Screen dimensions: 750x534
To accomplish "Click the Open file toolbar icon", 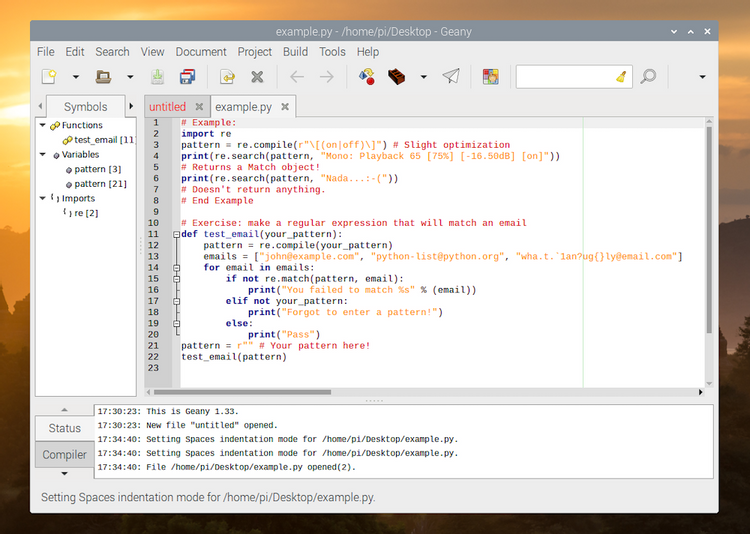I will pos(103,76).
